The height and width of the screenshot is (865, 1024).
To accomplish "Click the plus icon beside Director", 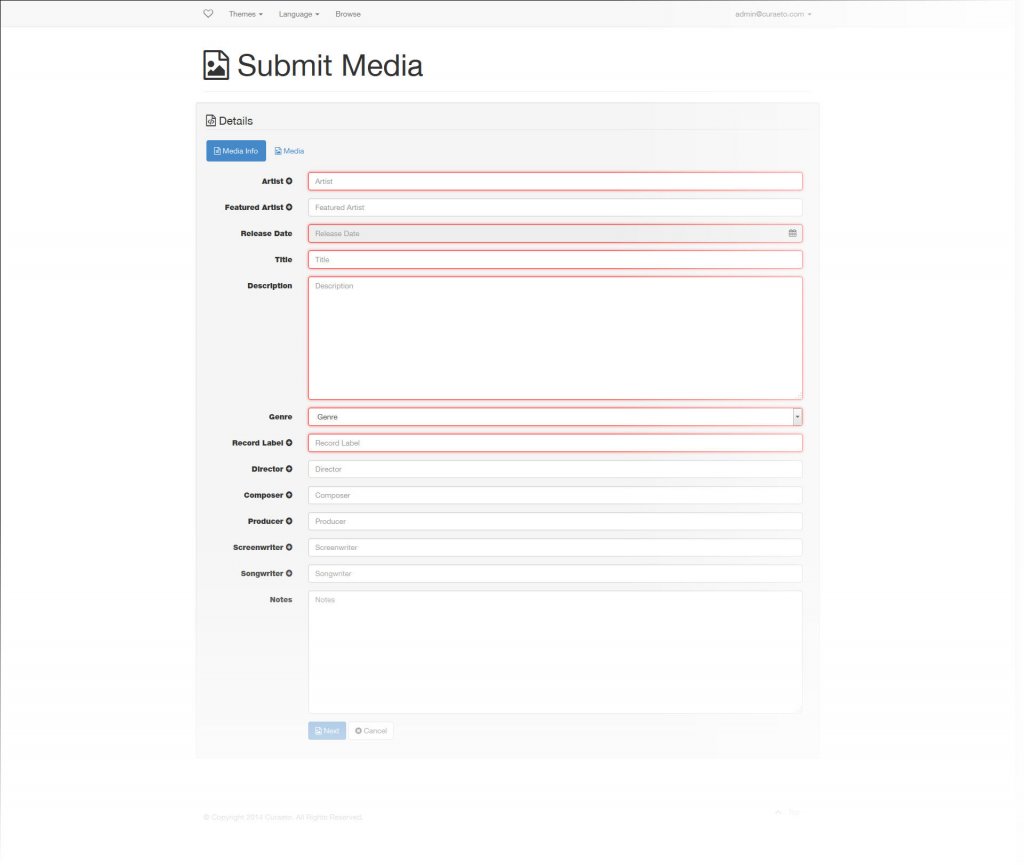I will 289,469.
